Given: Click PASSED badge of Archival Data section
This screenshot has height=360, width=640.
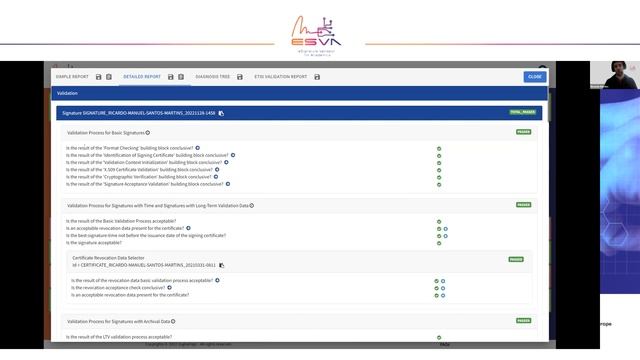Looking at the screenshot, I should click(x=523, y=321).
